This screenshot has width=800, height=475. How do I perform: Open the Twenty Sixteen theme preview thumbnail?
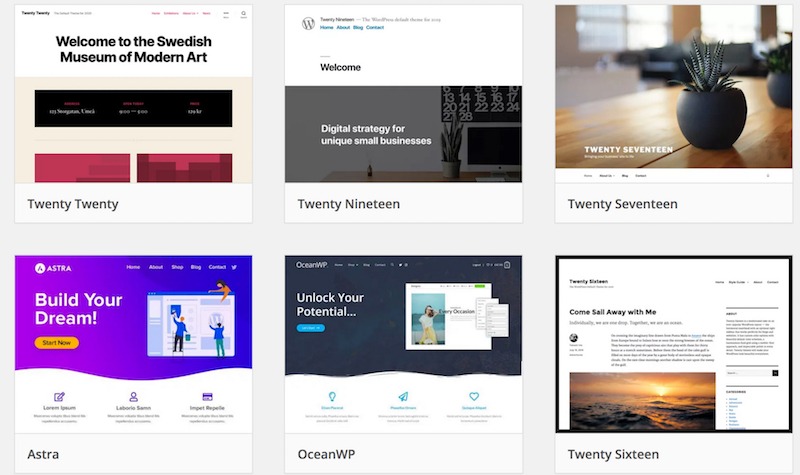(674, 344)
